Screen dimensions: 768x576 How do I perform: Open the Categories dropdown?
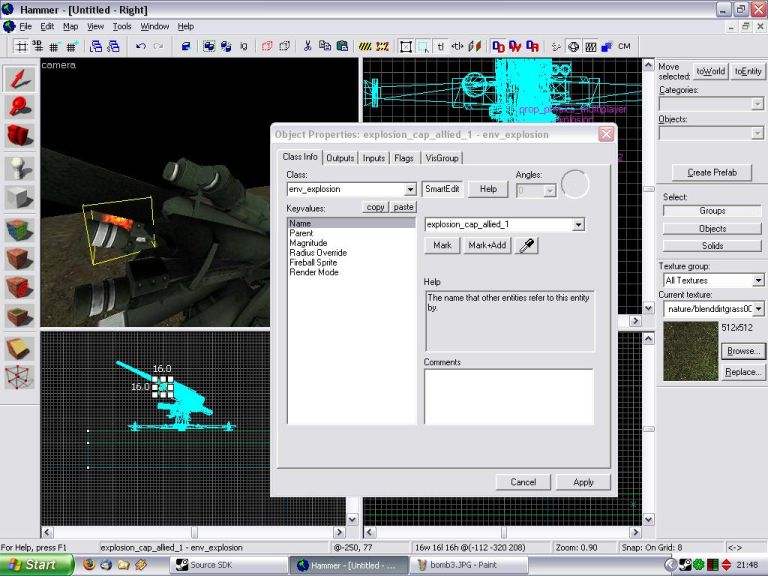click(x=757, y=104)
